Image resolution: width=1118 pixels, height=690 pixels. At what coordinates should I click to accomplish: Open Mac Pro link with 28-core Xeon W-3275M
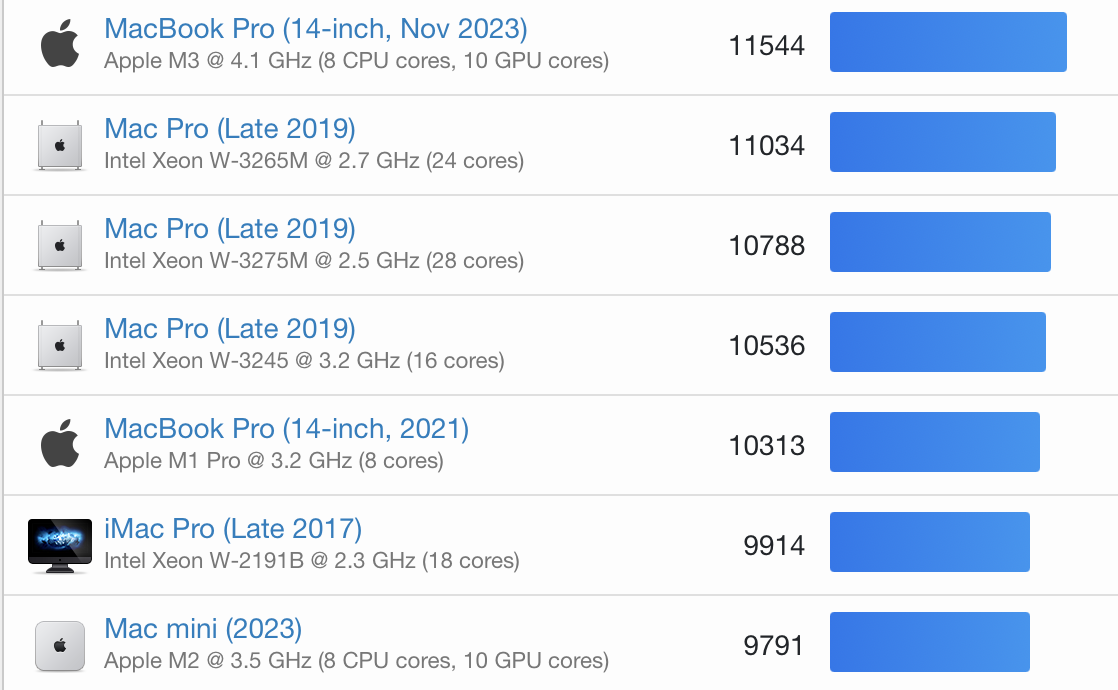click(229, 229)
